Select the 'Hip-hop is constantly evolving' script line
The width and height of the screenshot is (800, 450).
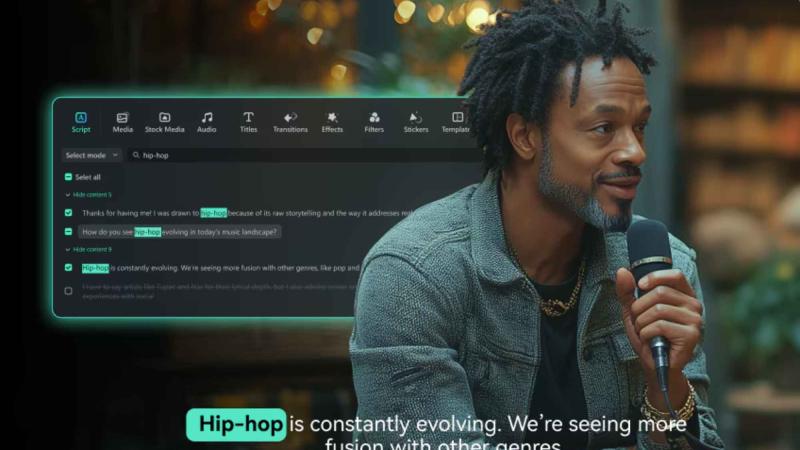pyautogui.click(x=221, y=268)
